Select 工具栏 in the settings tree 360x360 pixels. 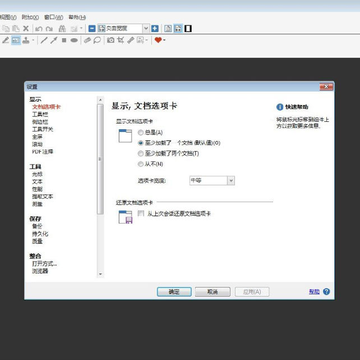tap(40, 114)
